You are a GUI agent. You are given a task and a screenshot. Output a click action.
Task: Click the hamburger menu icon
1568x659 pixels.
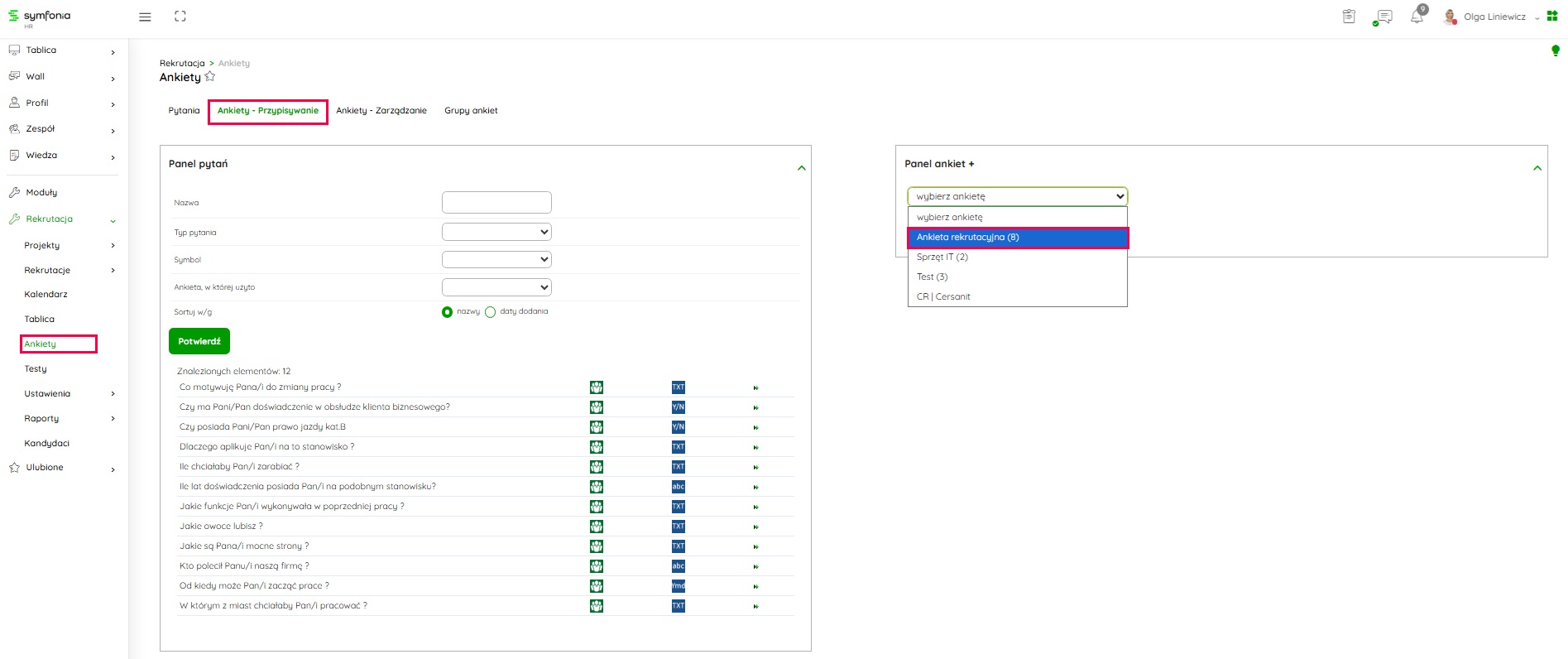(x=145, y=17)
